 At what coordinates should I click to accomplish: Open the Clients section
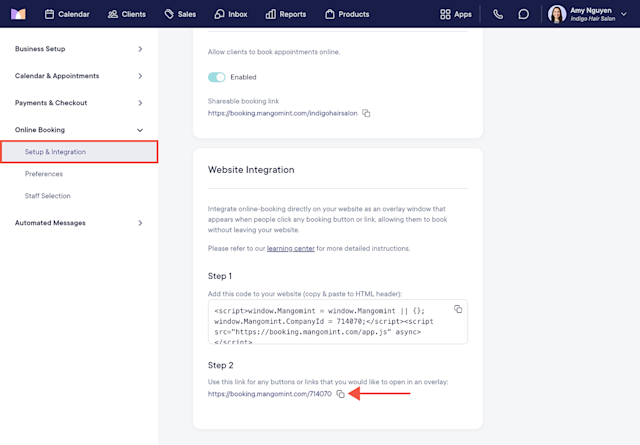click(x=127, y=14)
